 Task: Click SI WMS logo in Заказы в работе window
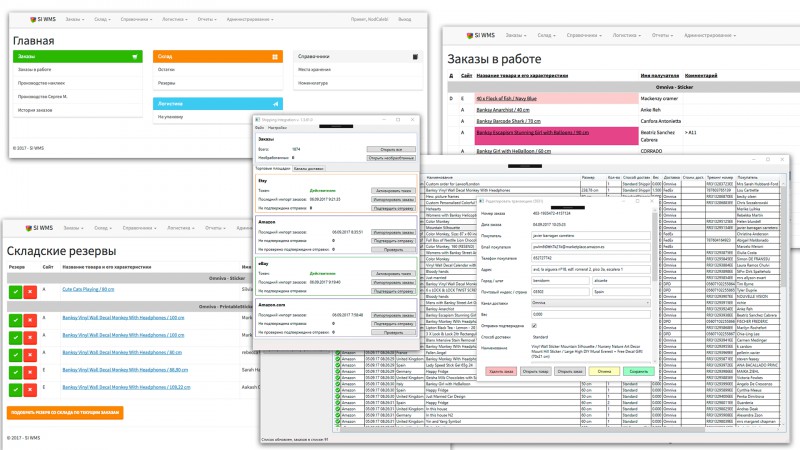(x=481, y=35)
